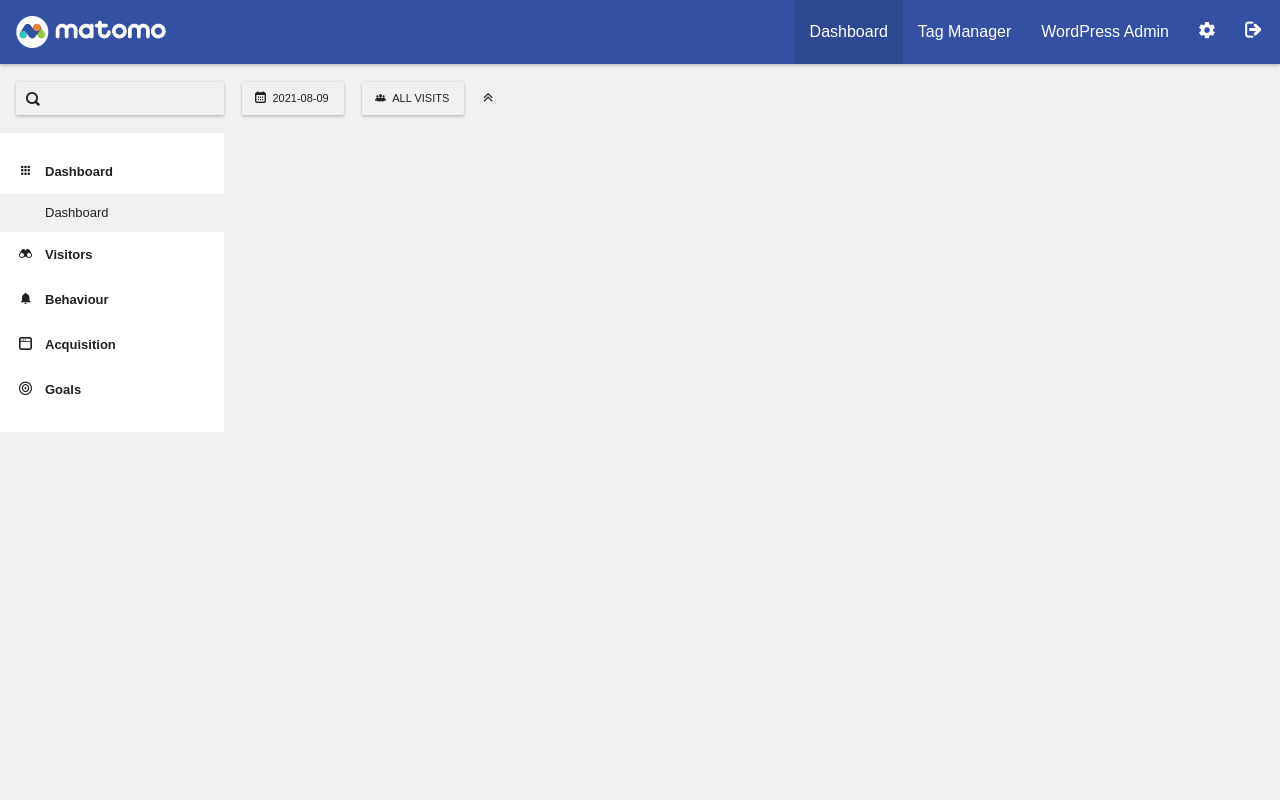
Task: Click the Visitors binoculars icon
Action: click(25, 254)
